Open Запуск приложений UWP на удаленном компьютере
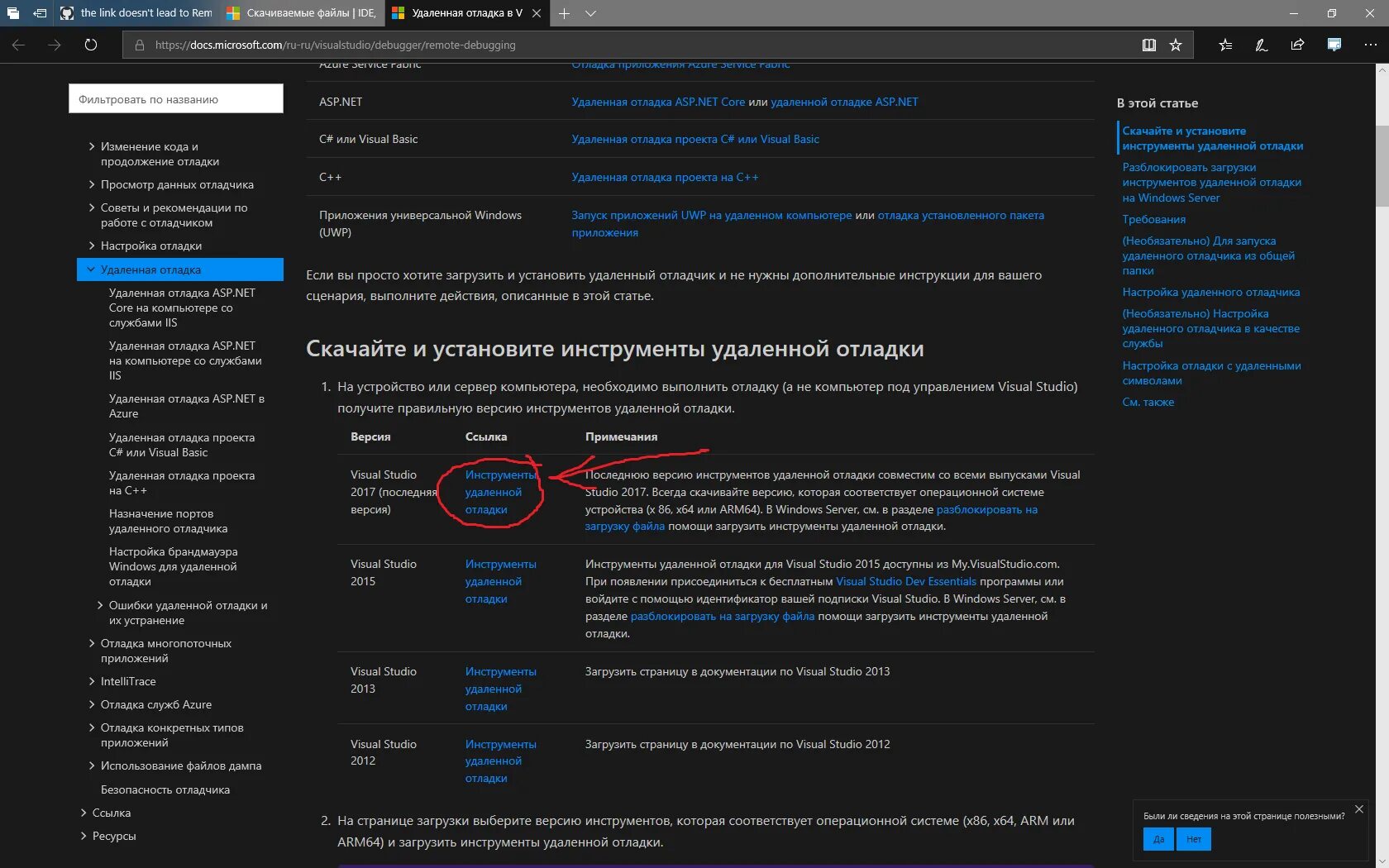The width and height of the screenshot is (1389, 868). 712,215
